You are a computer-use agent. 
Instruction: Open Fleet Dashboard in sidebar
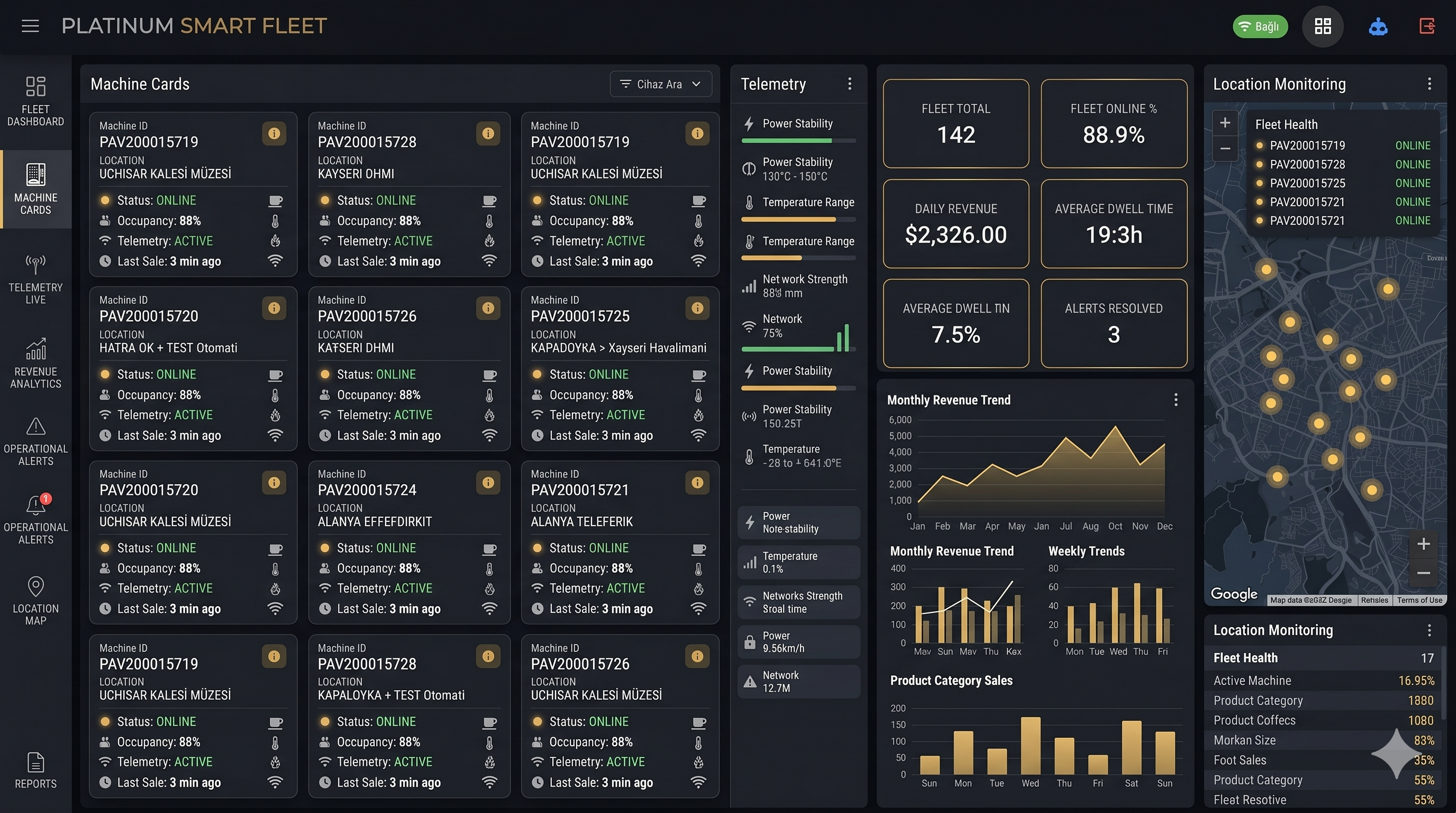click(35, 102)
